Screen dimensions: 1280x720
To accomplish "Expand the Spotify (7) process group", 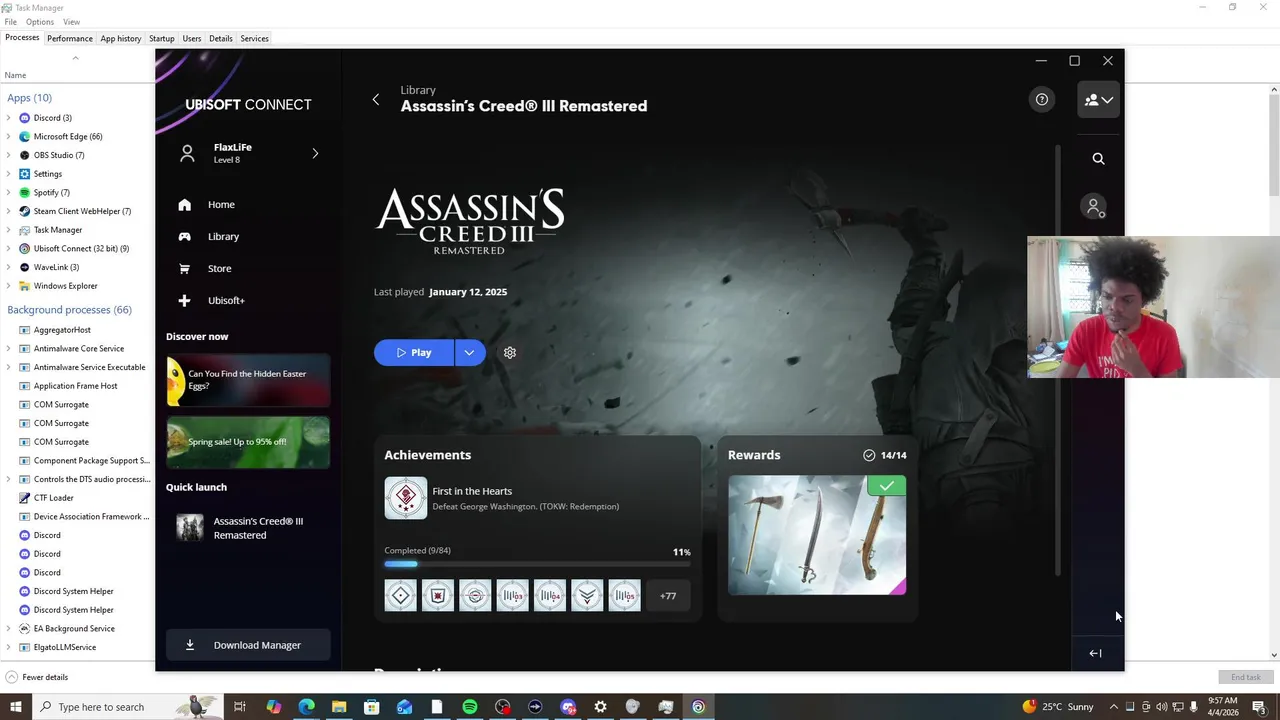I will [x=9, y=192].
